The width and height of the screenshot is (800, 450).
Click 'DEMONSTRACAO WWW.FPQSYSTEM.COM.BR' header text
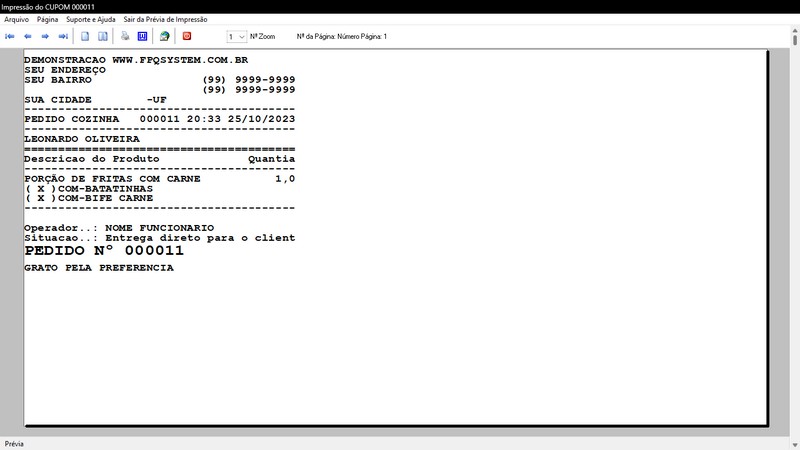(136, 60)
